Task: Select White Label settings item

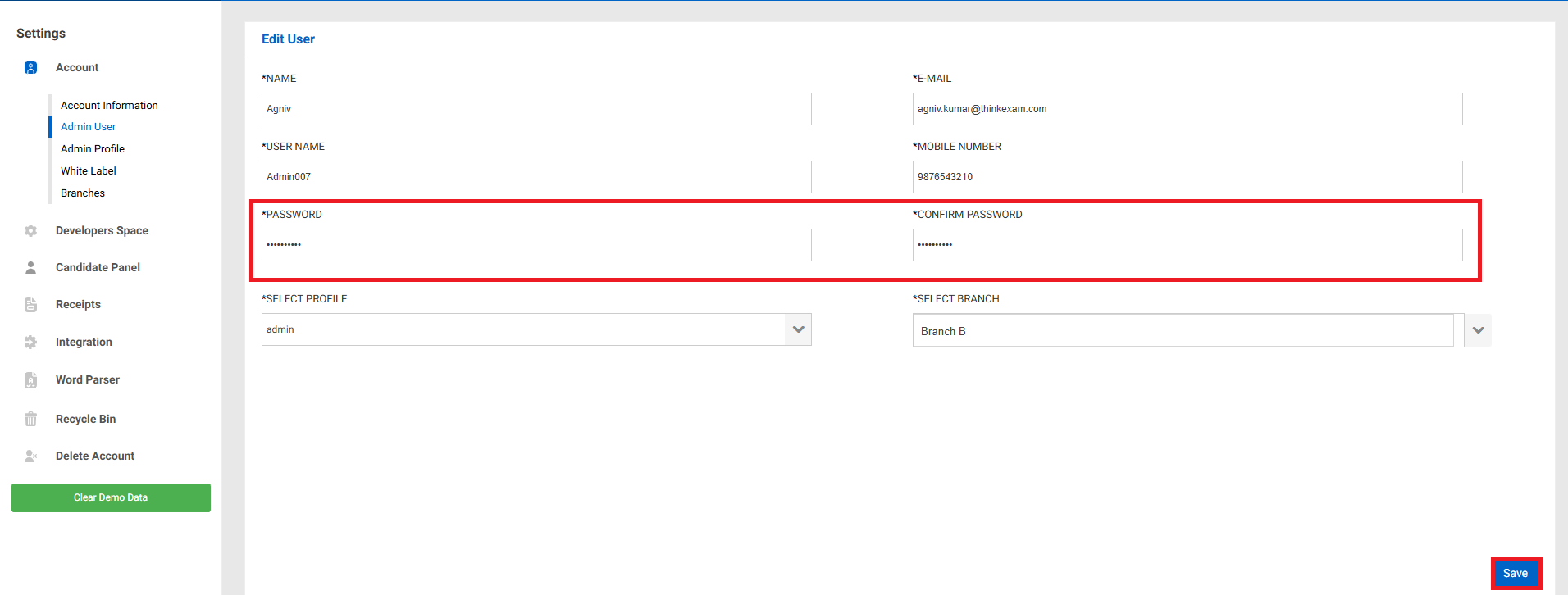Action: (89, 171)
